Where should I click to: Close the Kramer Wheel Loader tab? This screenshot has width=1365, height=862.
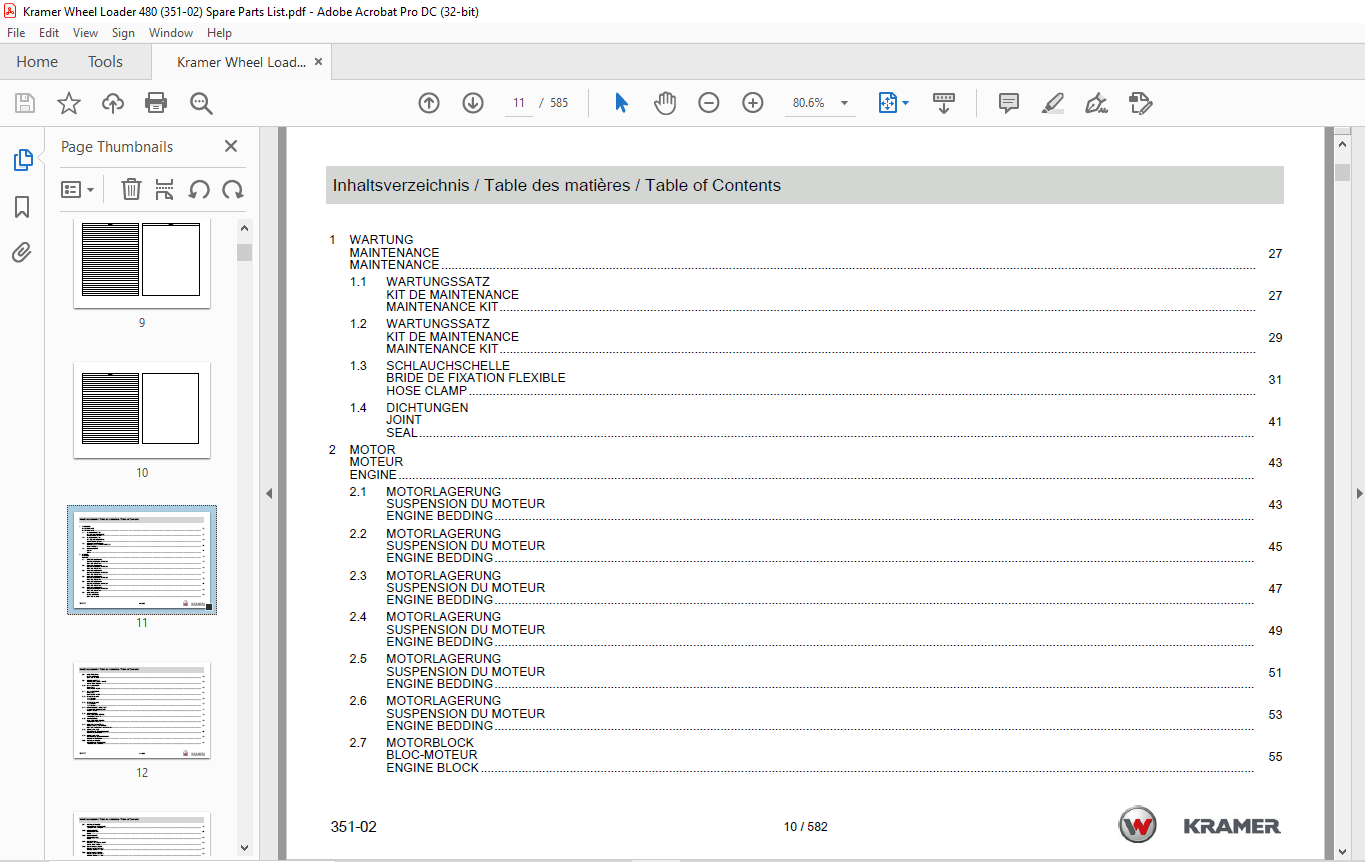click(x=319, y=62)
